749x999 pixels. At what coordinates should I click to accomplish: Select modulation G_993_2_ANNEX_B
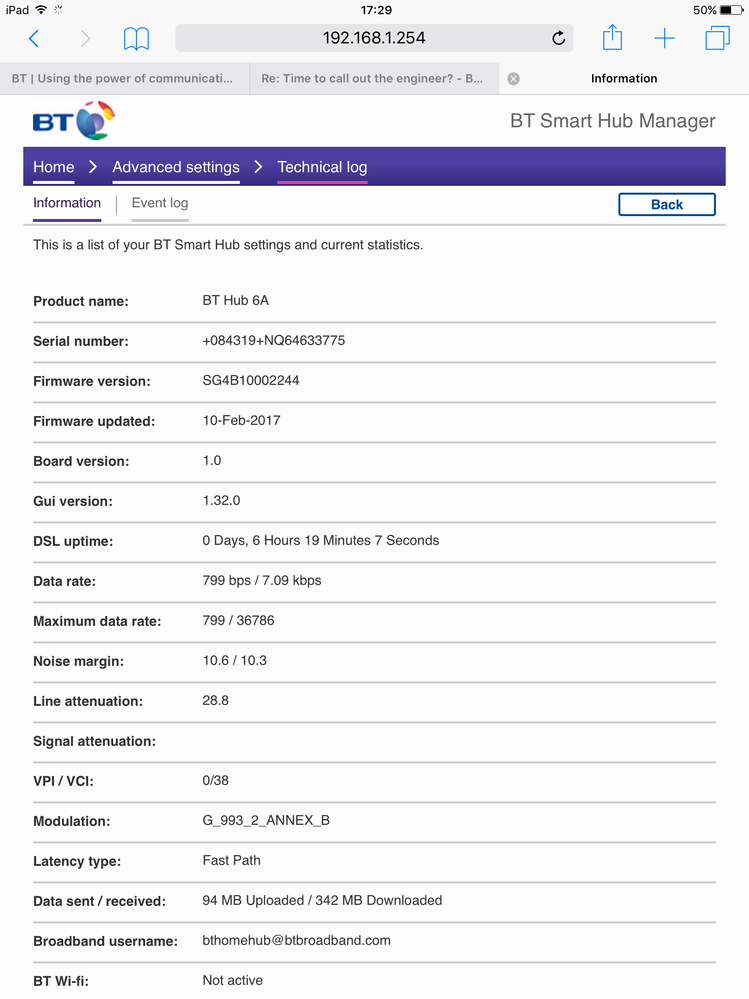[x=266, y=821]
